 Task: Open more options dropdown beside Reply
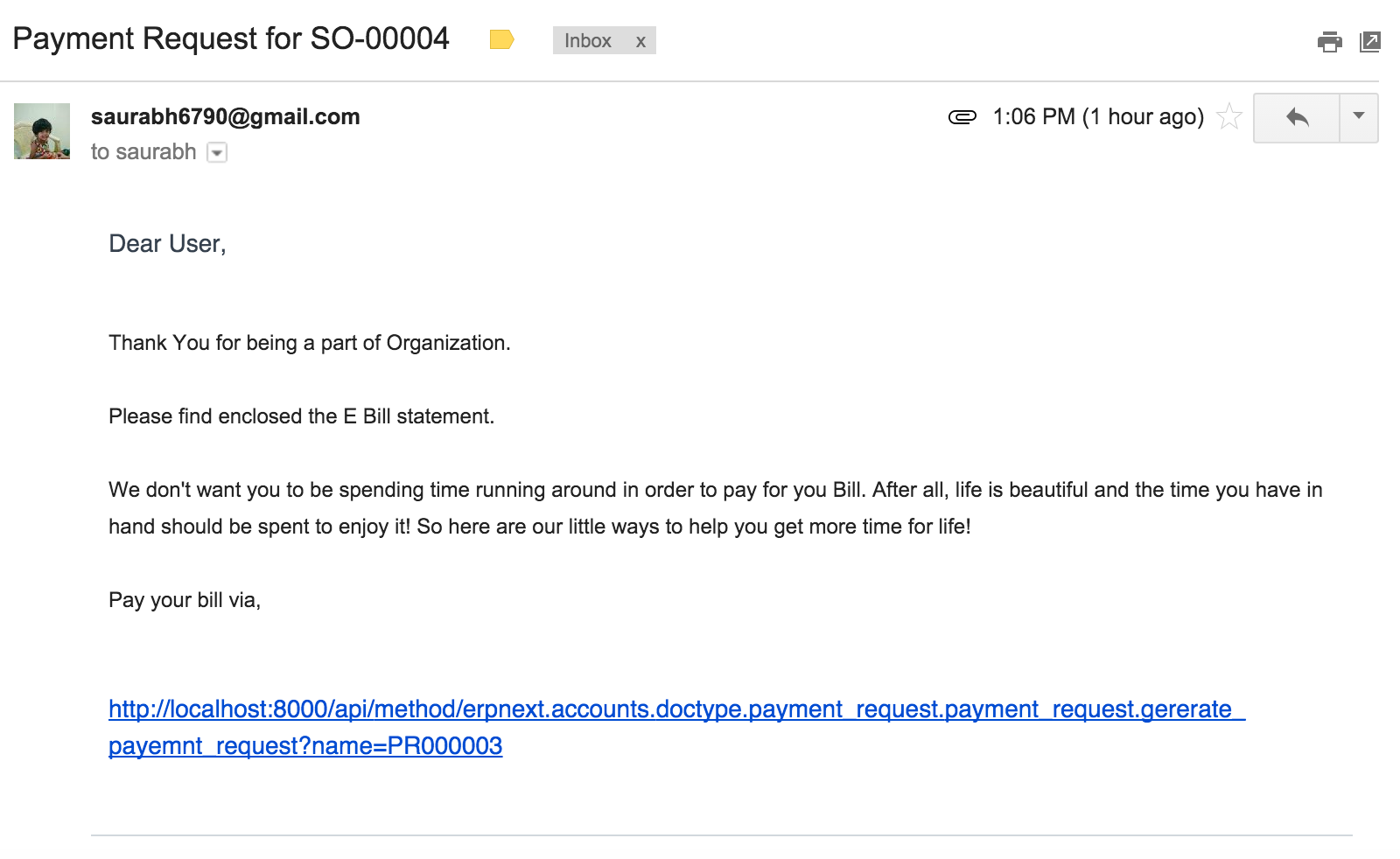(x=1359, y=116)
